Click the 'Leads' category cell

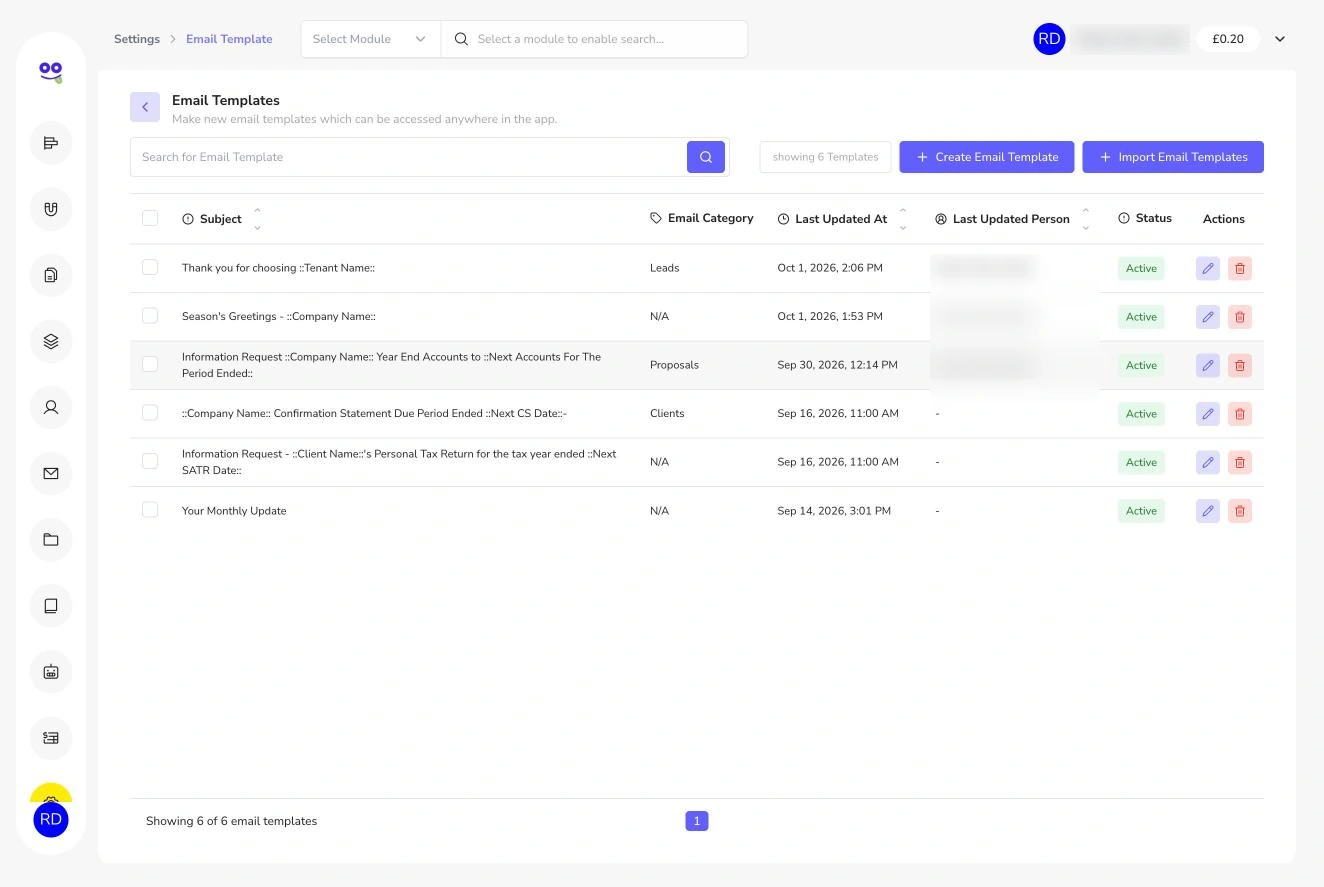pyautogui.click(x=664, y=268)
